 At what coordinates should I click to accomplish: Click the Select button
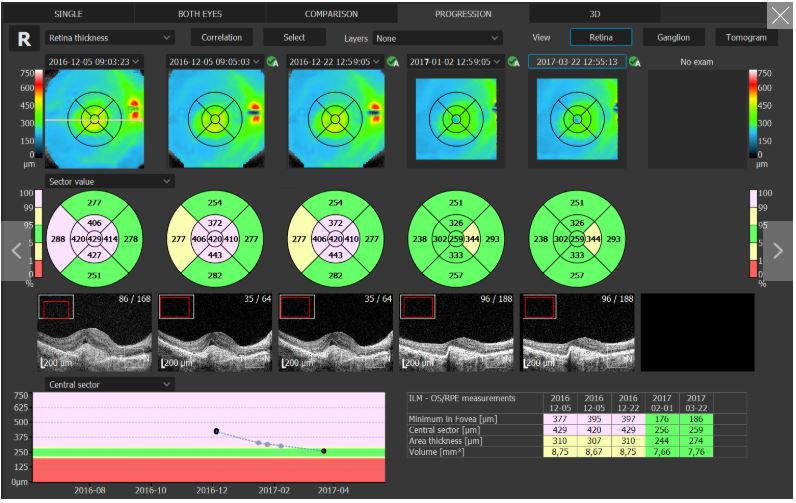point(294,37)
